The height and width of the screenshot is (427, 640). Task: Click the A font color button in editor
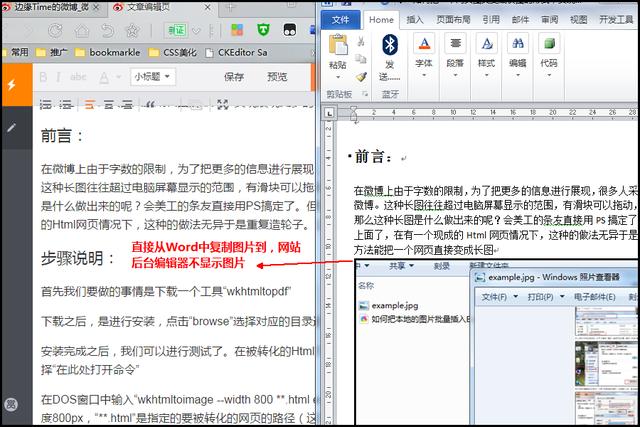point(104,77)
